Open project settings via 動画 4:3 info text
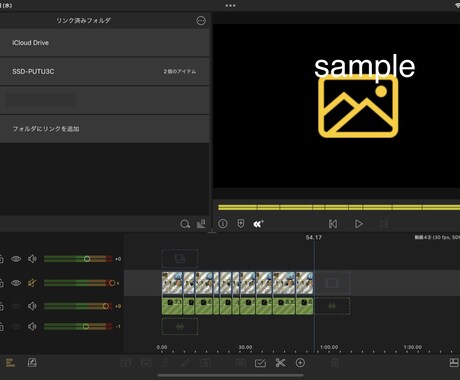460x380 pixels. point(437,238)
